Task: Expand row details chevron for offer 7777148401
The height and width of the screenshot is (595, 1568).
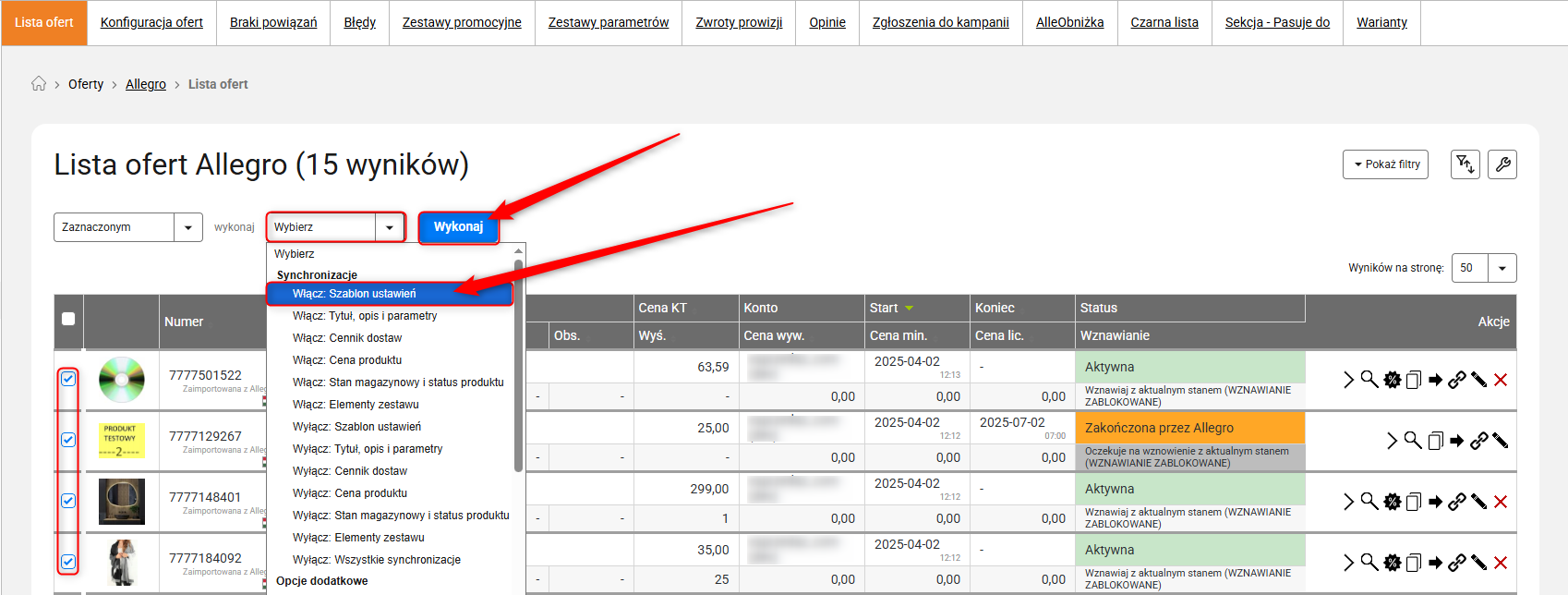Action: point(1348,502)
